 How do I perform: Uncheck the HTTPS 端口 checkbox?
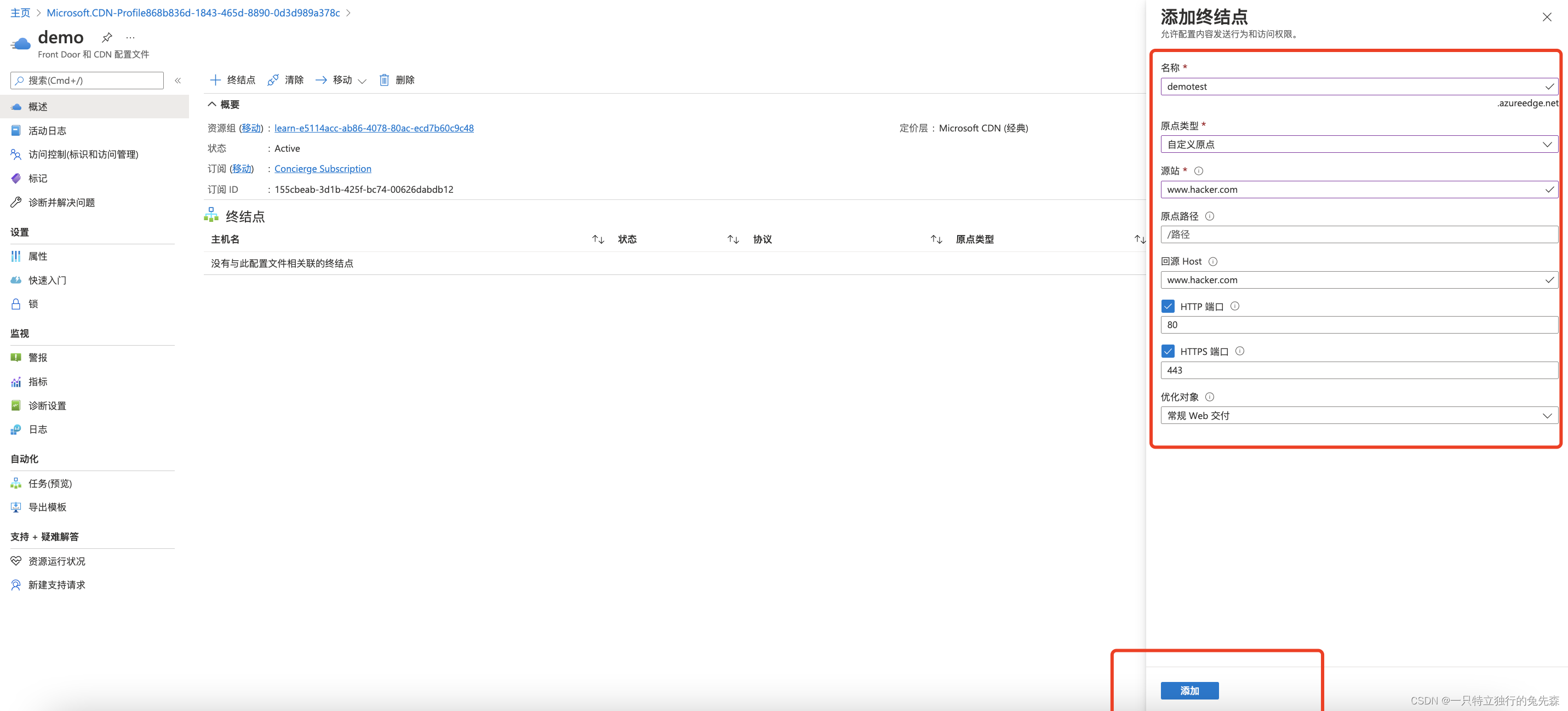click(1168, 351)
